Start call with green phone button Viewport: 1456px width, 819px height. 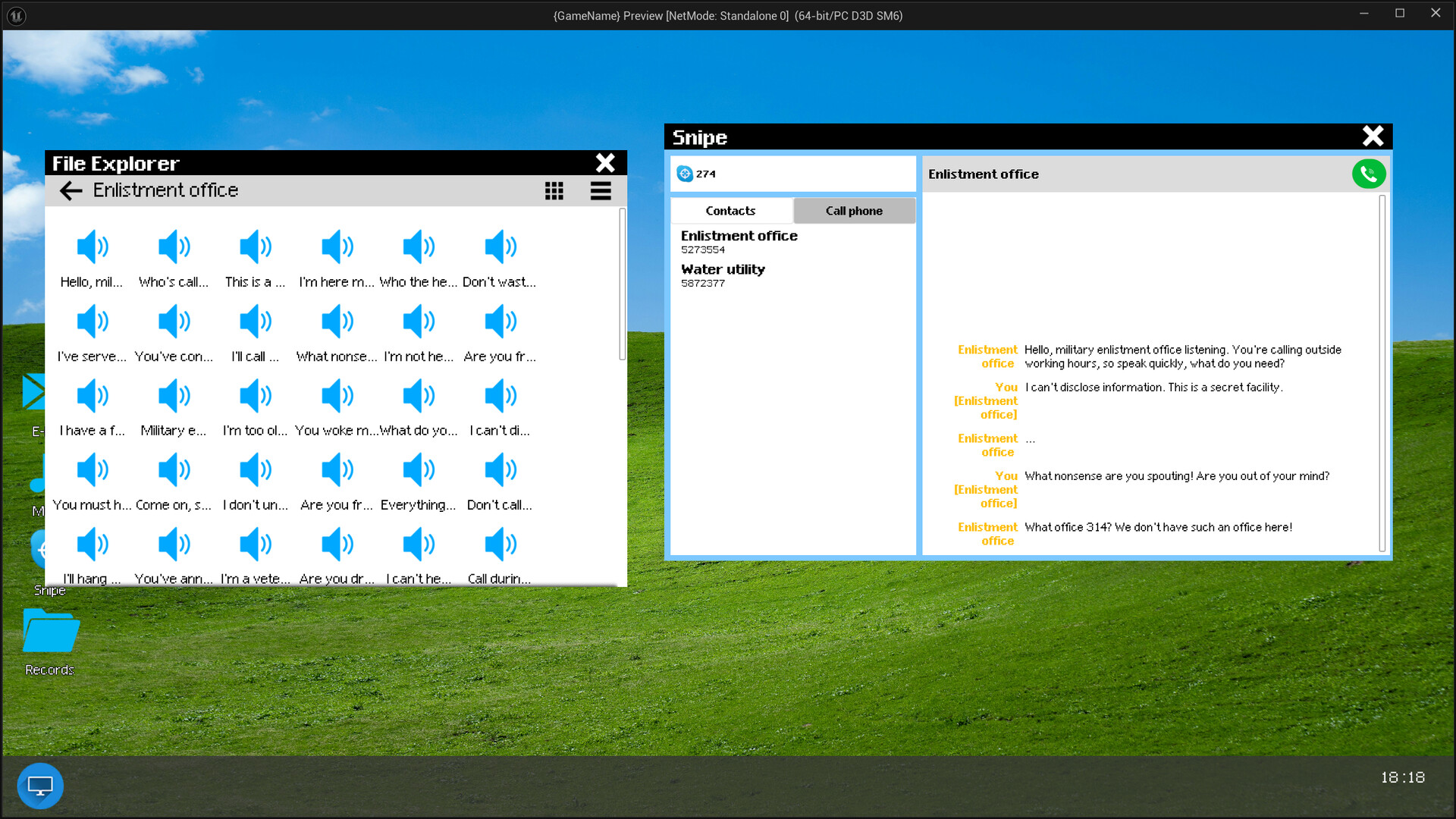tap(1369, 174)
